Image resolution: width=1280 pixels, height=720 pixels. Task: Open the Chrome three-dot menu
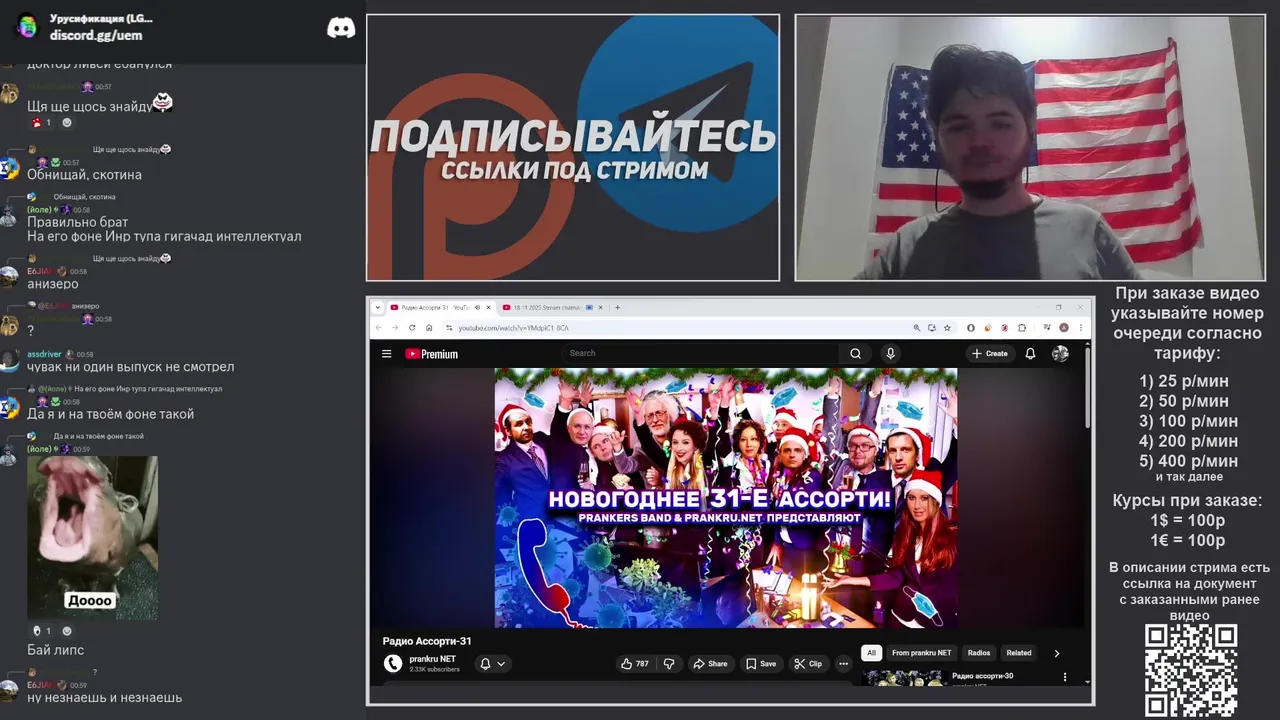tap(1082, 327)
